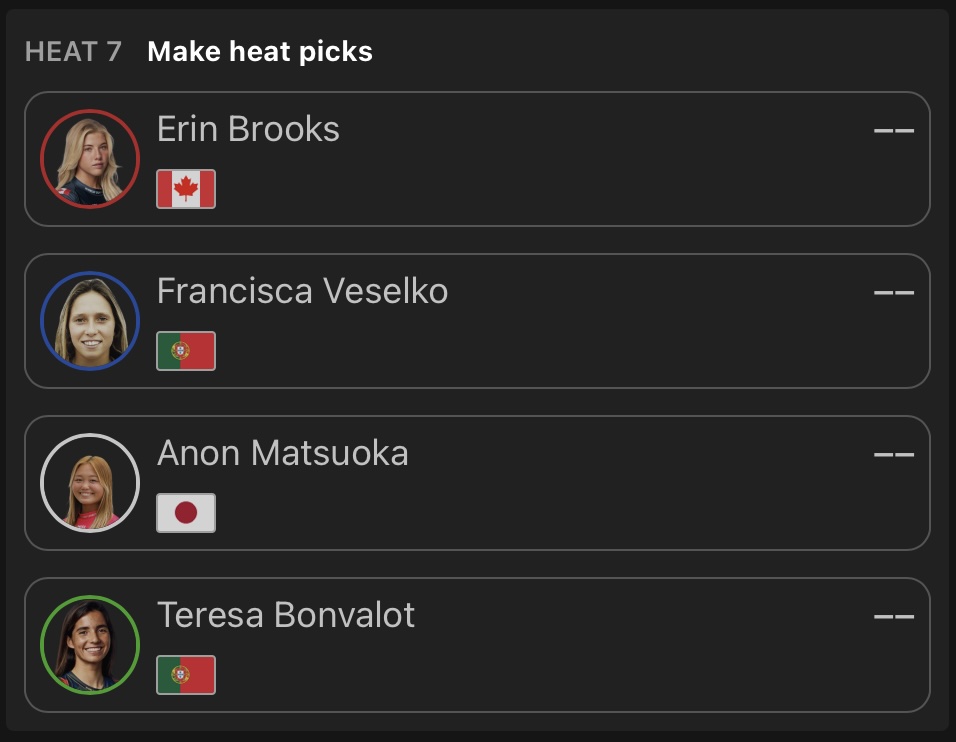Select Erin Brooks name text

[248, 129]
